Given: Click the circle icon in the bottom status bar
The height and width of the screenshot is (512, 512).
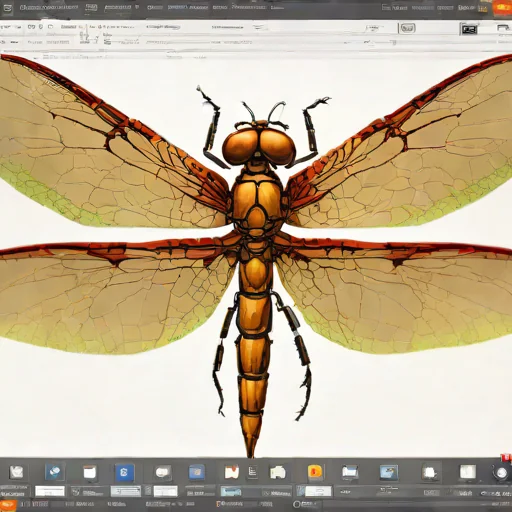Looking at the screenshot, I should coord(297,504).
